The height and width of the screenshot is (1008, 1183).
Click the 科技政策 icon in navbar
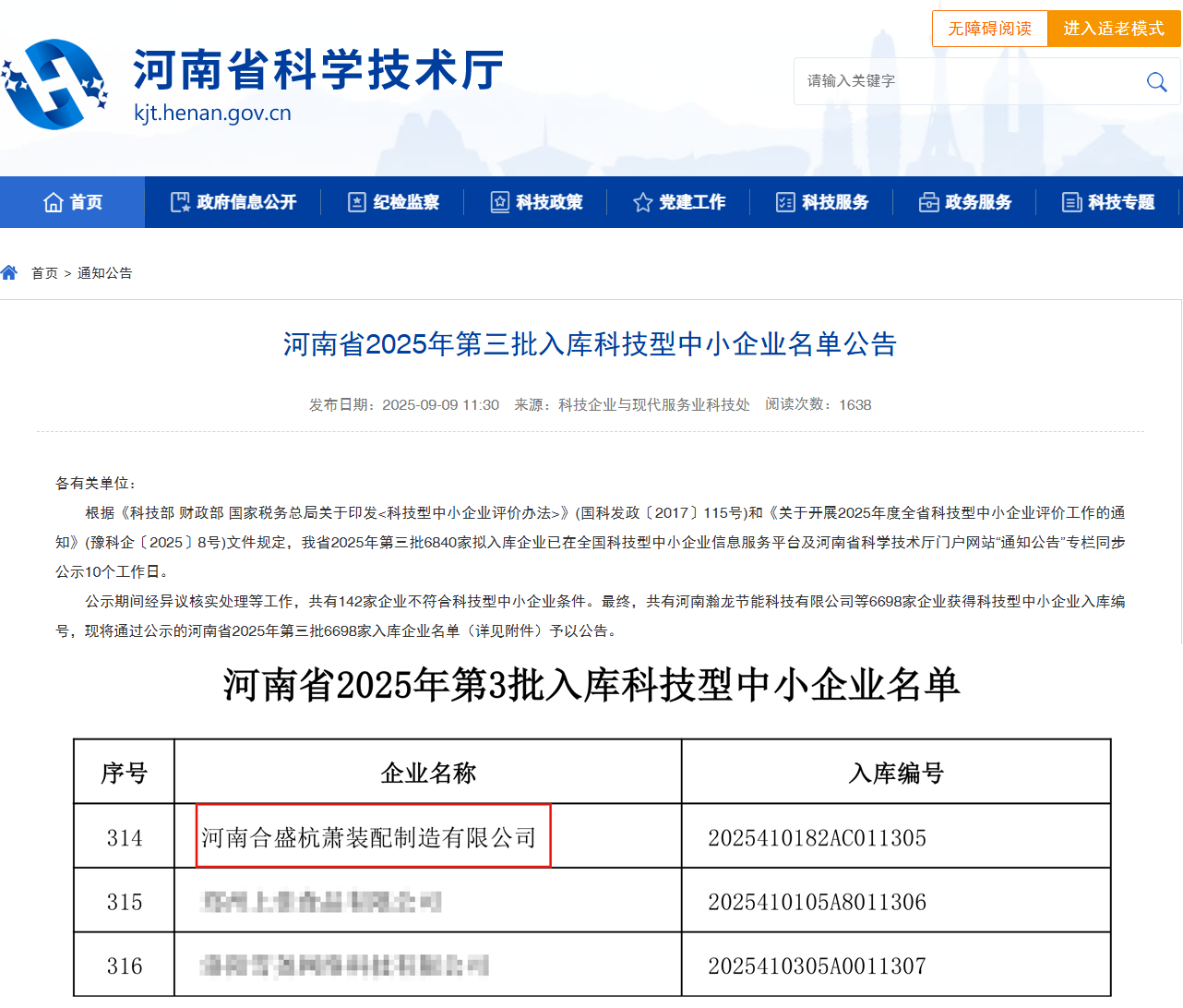point(499,202)
